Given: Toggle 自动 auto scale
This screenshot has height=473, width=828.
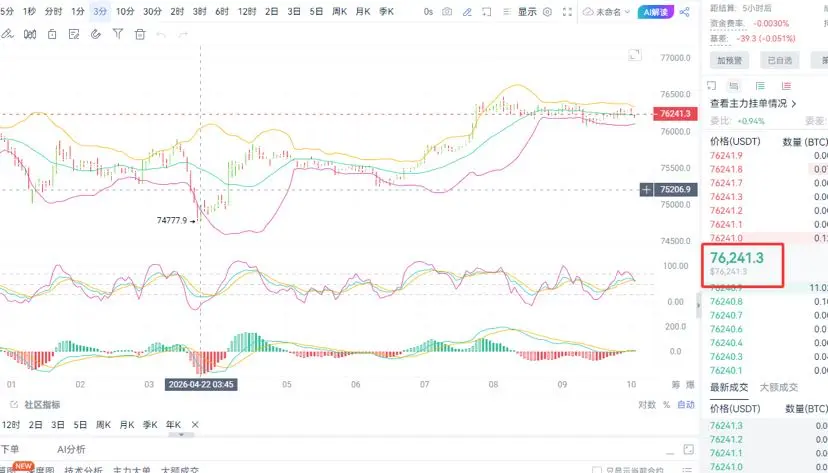Looking at the screenshot, I should coord(686,404).
